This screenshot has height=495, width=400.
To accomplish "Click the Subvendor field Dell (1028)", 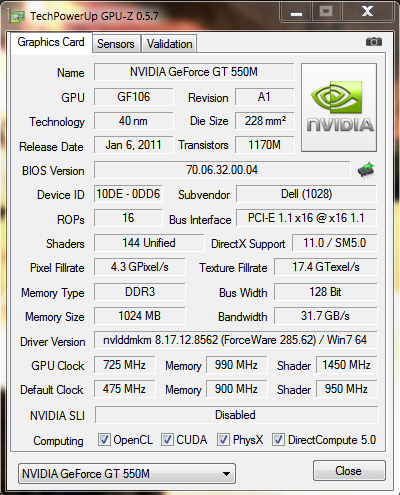I will click(306, 194).
